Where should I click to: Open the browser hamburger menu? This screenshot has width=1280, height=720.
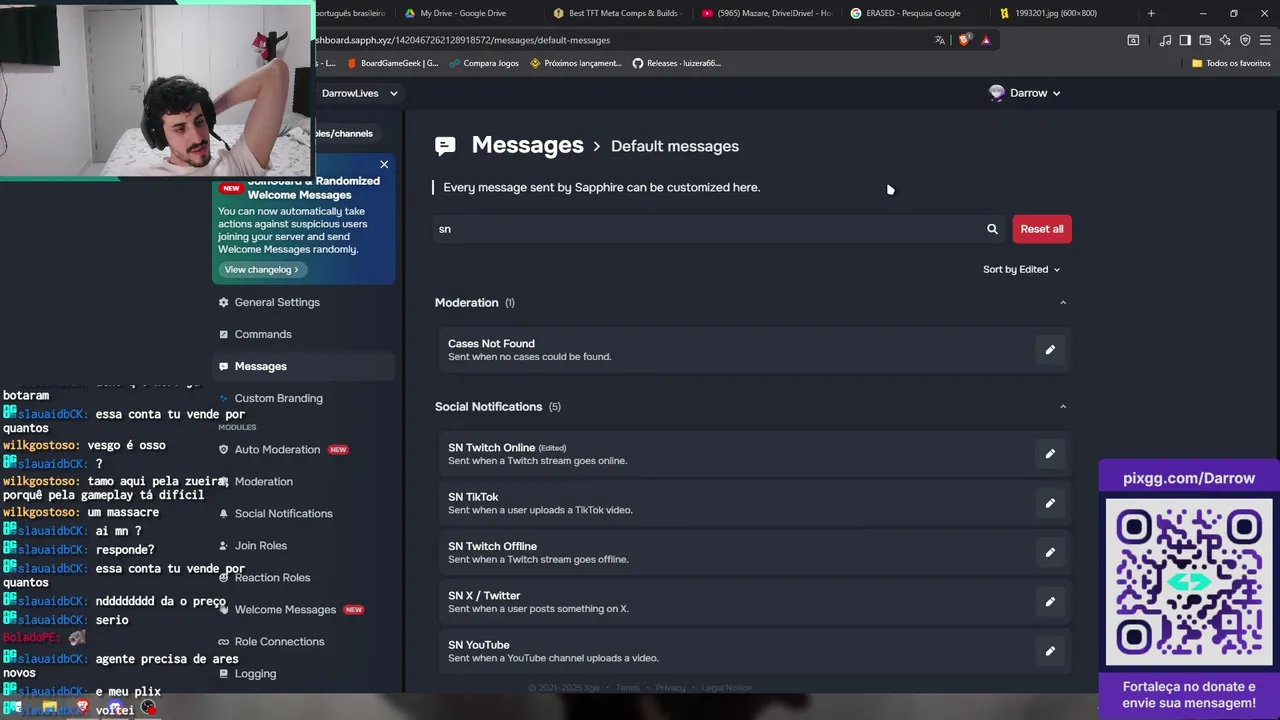pyautogui.click(x=1266, y=40)
